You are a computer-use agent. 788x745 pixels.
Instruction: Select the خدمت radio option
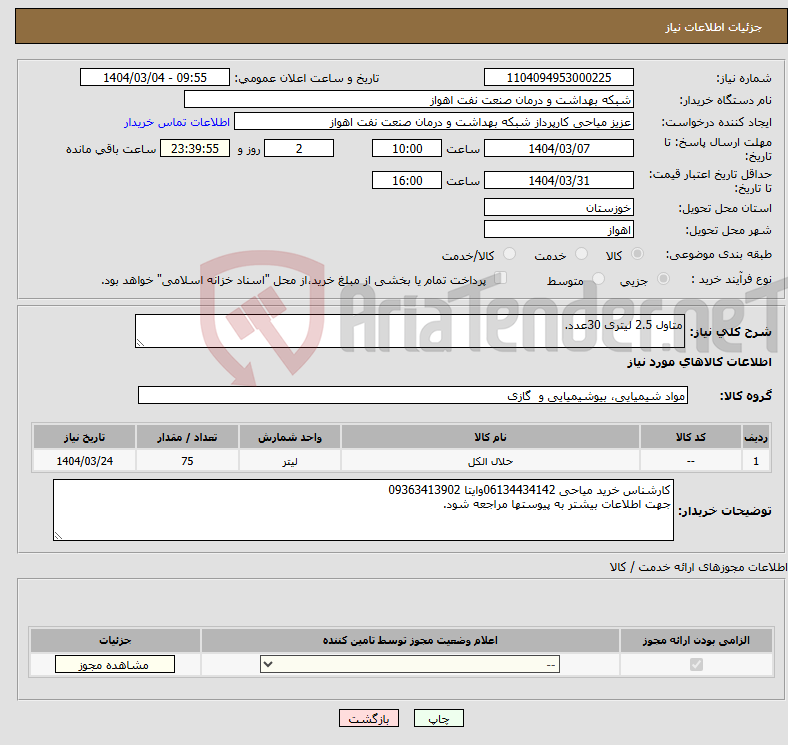[579, 256]
